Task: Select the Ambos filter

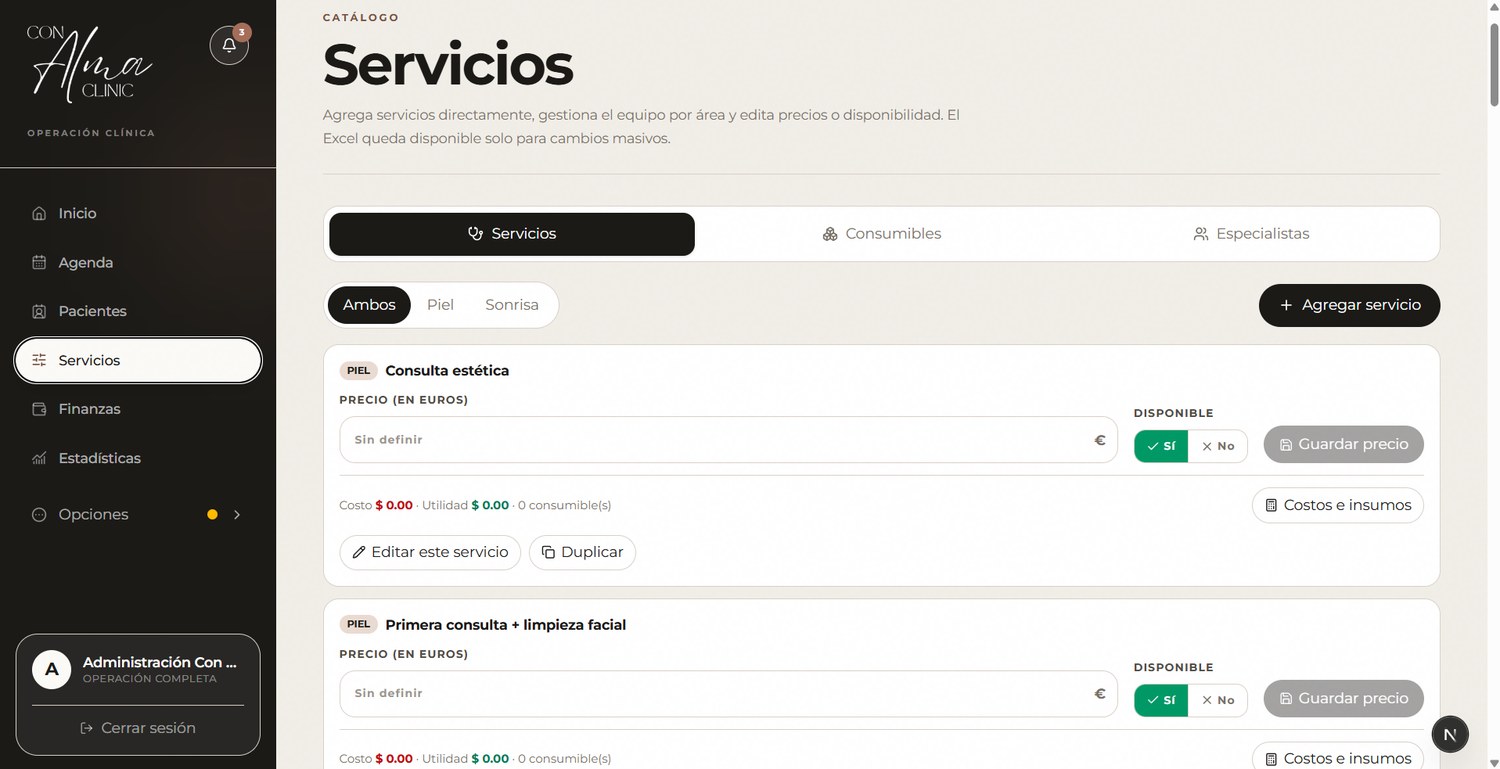Action: 369,305
